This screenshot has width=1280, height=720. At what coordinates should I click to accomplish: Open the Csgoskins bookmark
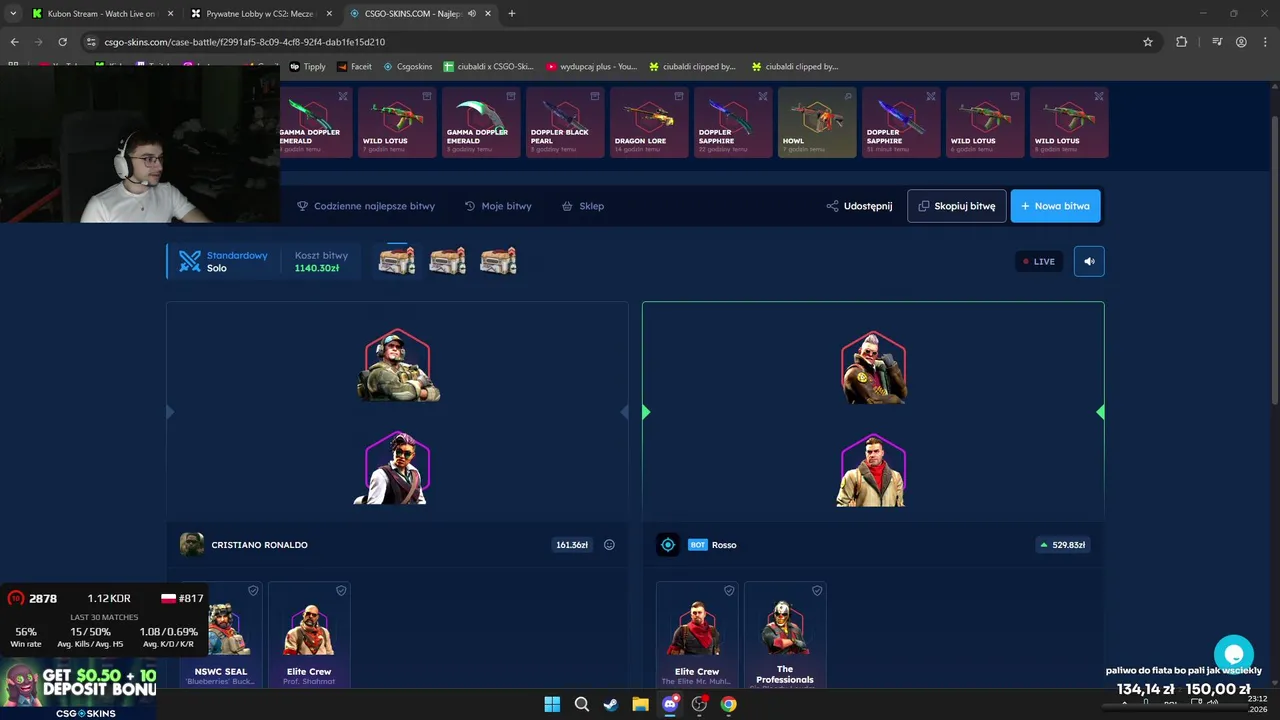pos(407,67)
